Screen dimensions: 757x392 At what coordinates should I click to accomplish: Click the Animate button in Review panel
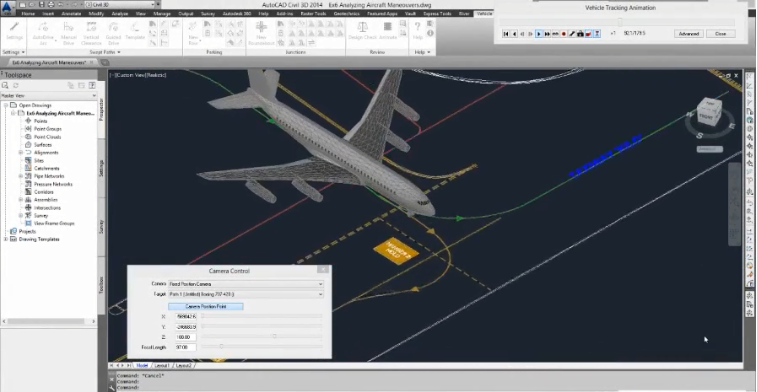click(388, 31)
